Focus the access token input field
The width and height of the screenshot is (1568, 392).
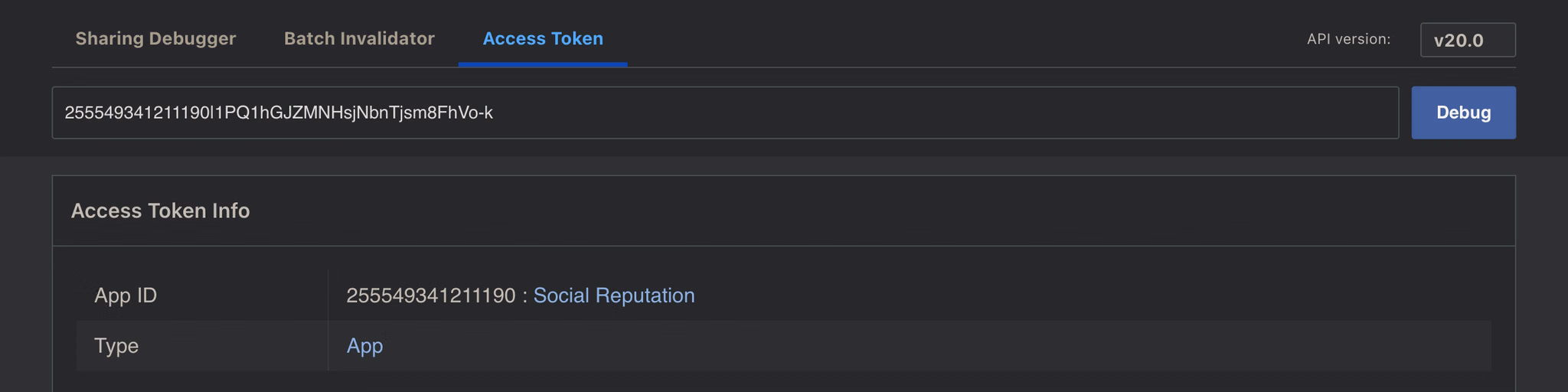[725, 113]
